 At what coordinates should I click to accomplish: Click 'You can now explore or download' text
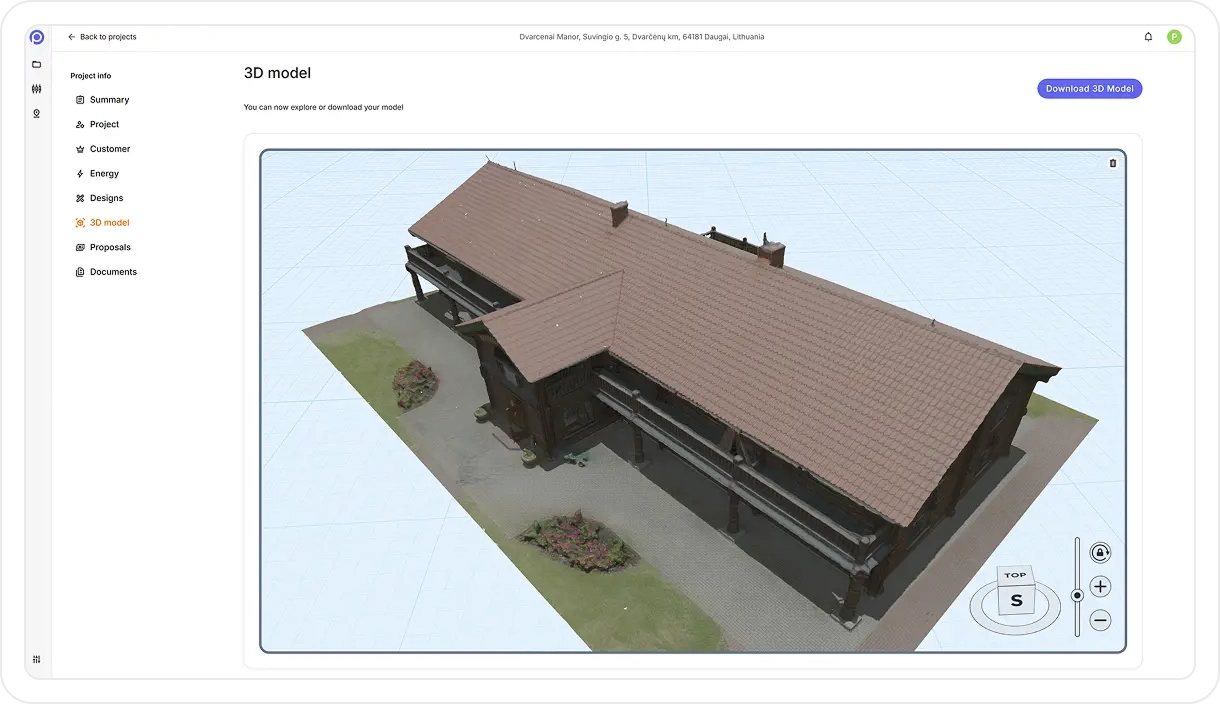[324, 107]
